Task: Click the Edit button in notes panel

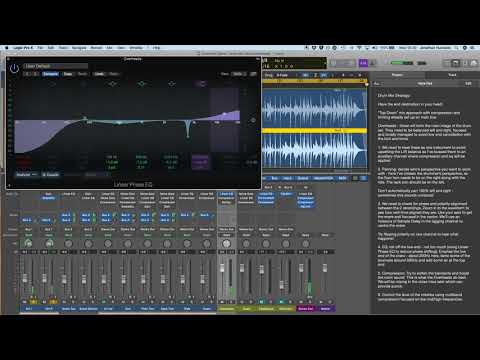Action: click(x=468, y=83)
